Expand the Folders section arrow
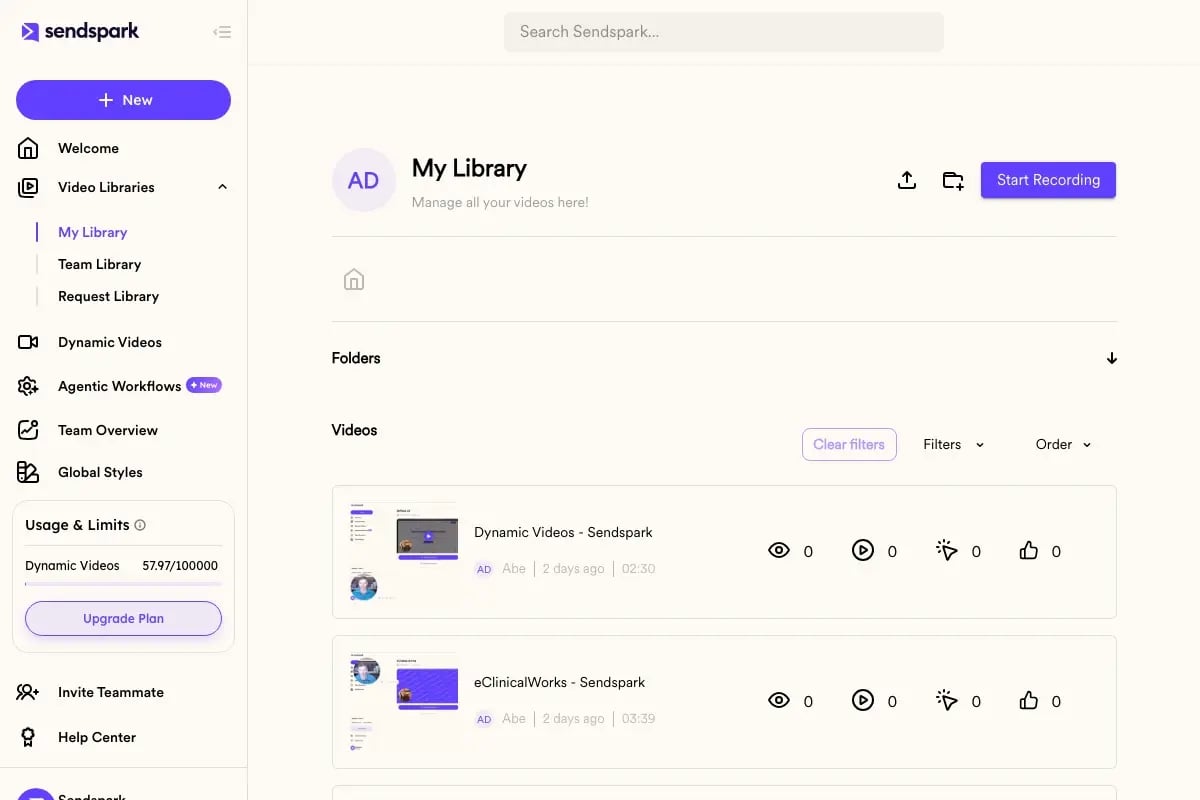The height and width of the screenshot is (800, 1200). pyautogui.click(x=1112, y=358)
